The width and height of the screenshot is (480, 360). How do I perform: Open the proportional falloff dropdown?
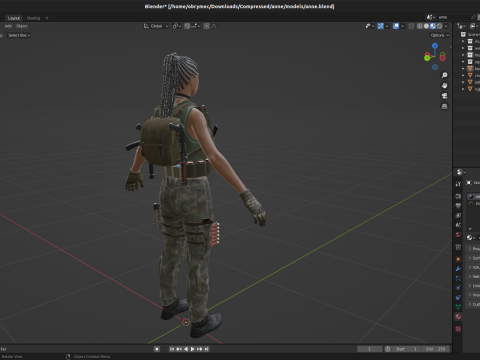point(215,26)
